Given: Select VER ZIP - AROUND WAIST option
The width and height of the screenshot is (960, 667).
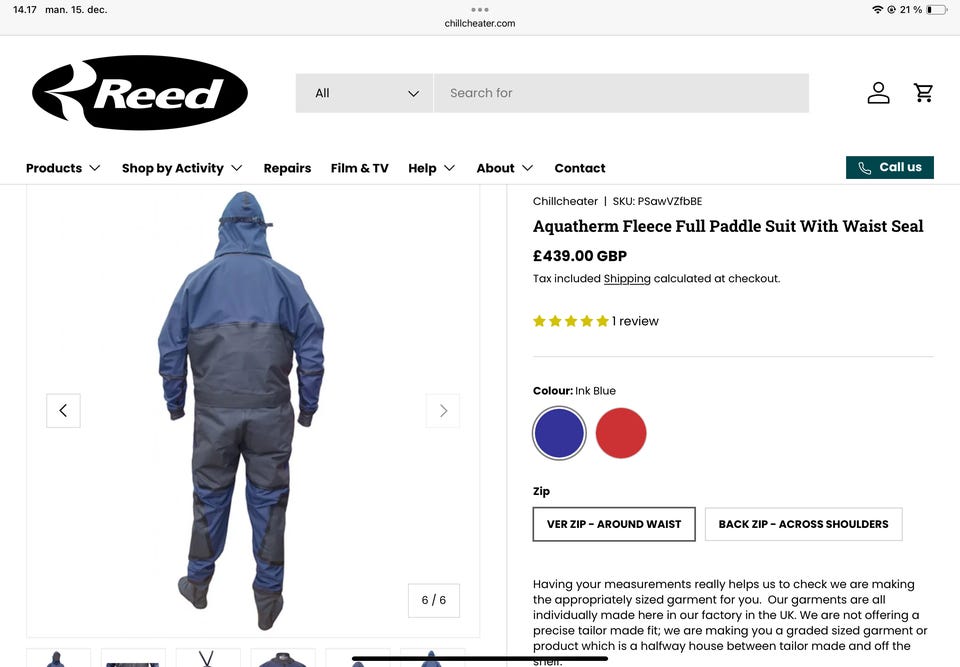Looking at the screenshot, I should (614, 524).
